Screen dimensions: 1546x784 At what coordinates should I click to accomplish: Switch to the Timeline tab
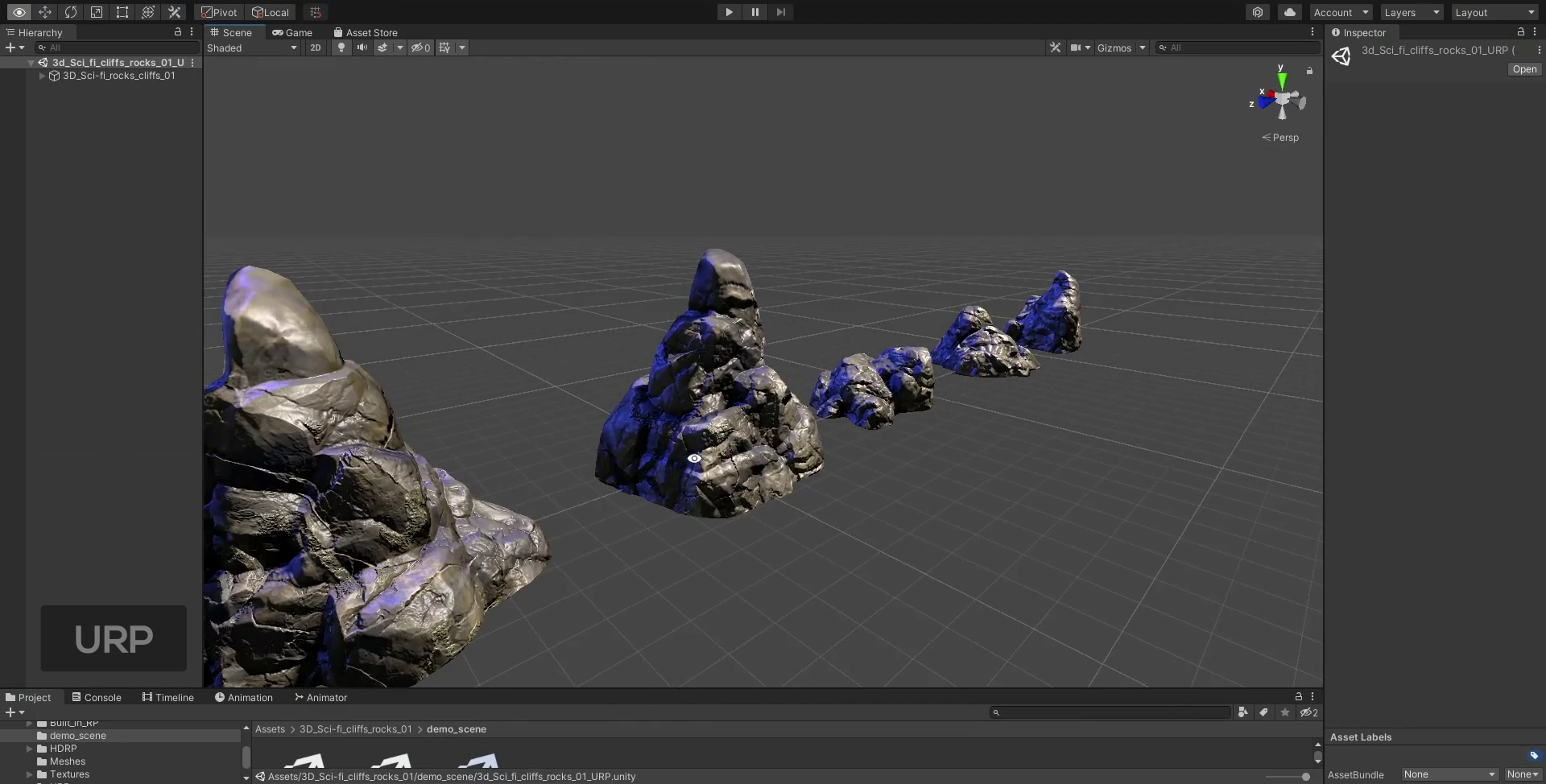(168, 697)
